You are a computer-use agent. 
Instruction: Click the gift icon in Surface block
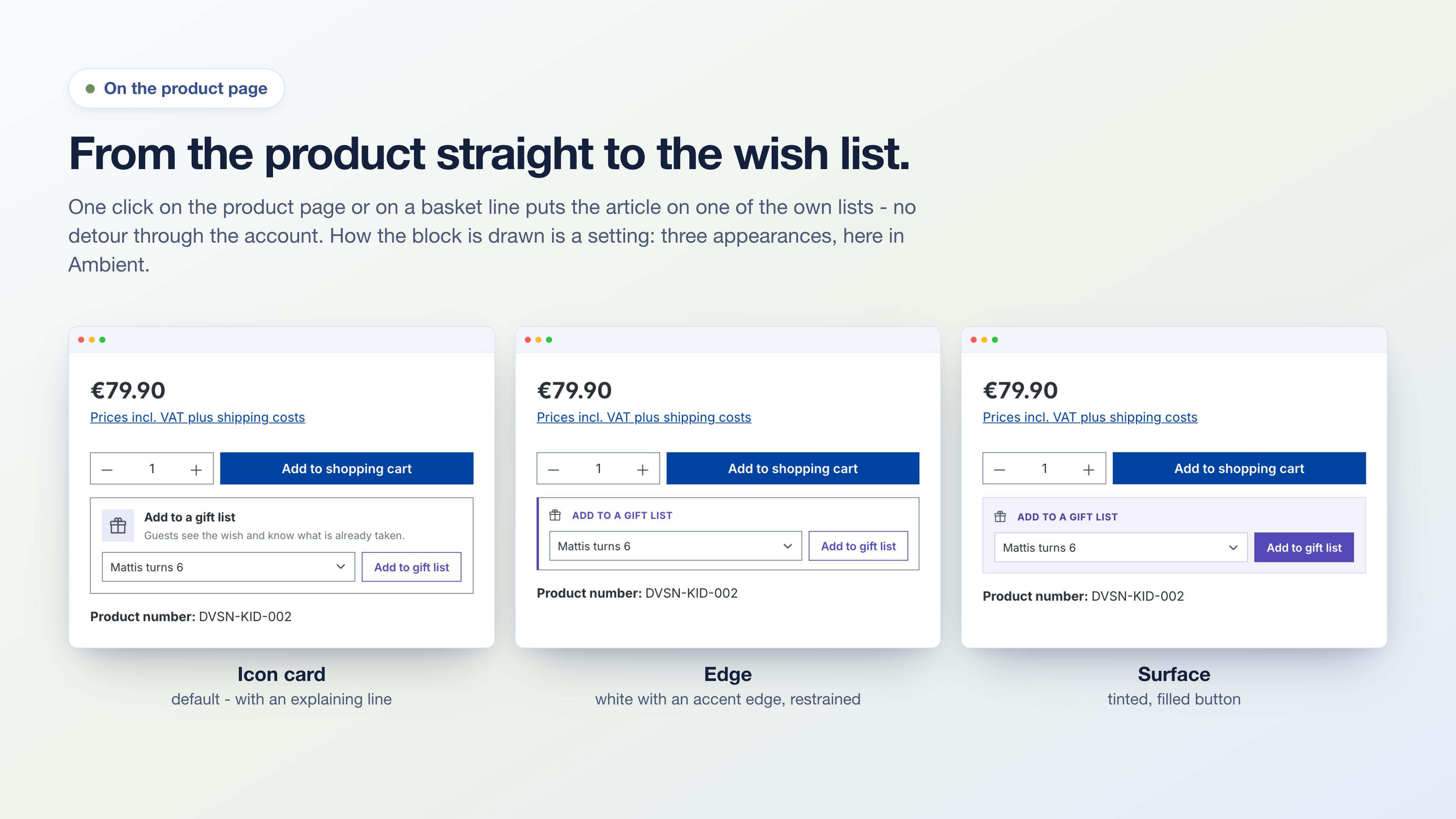(1000, 516)
